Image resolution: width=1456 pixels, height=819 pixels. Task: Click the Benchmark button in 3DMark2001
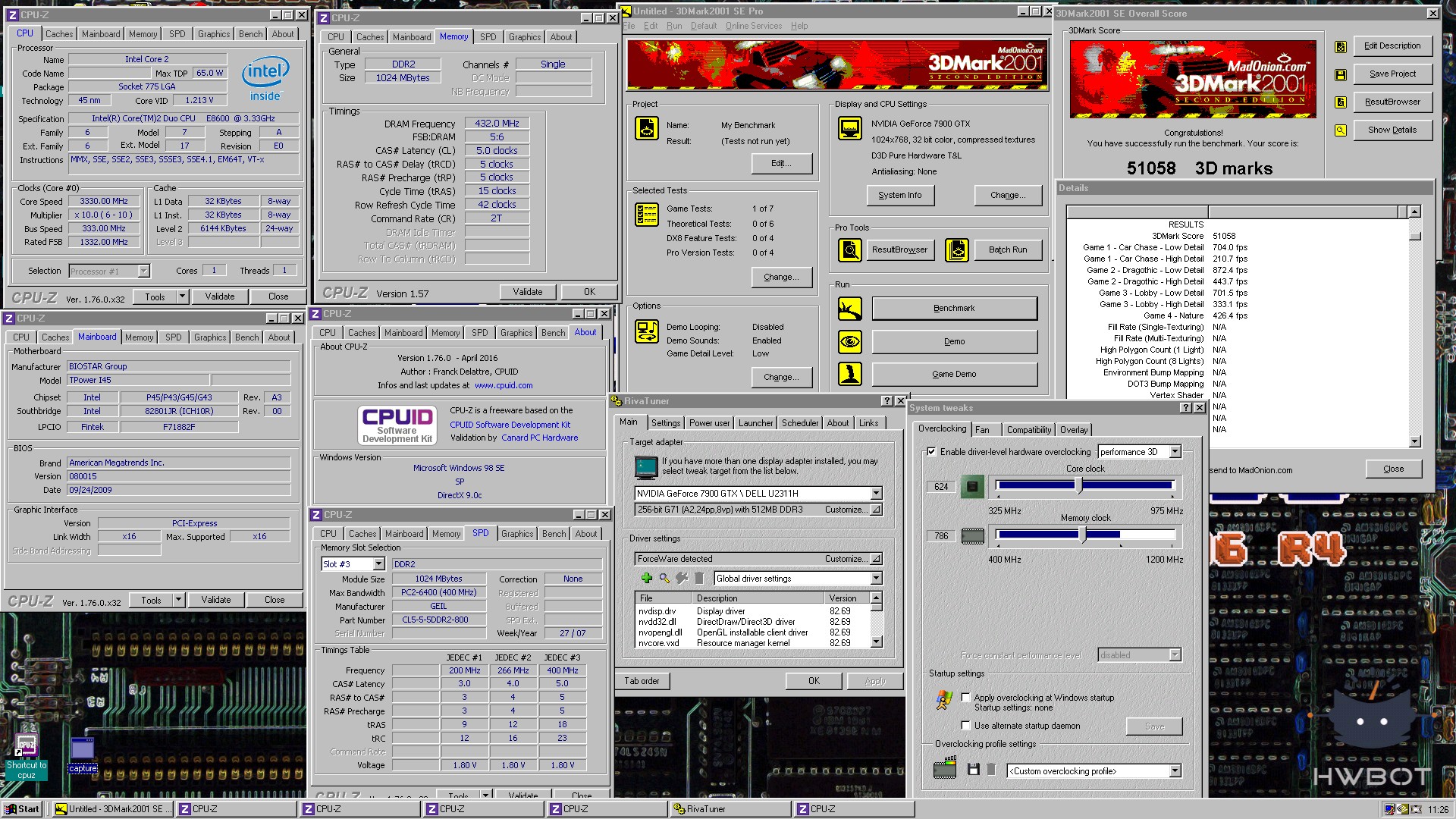point(954,309)
